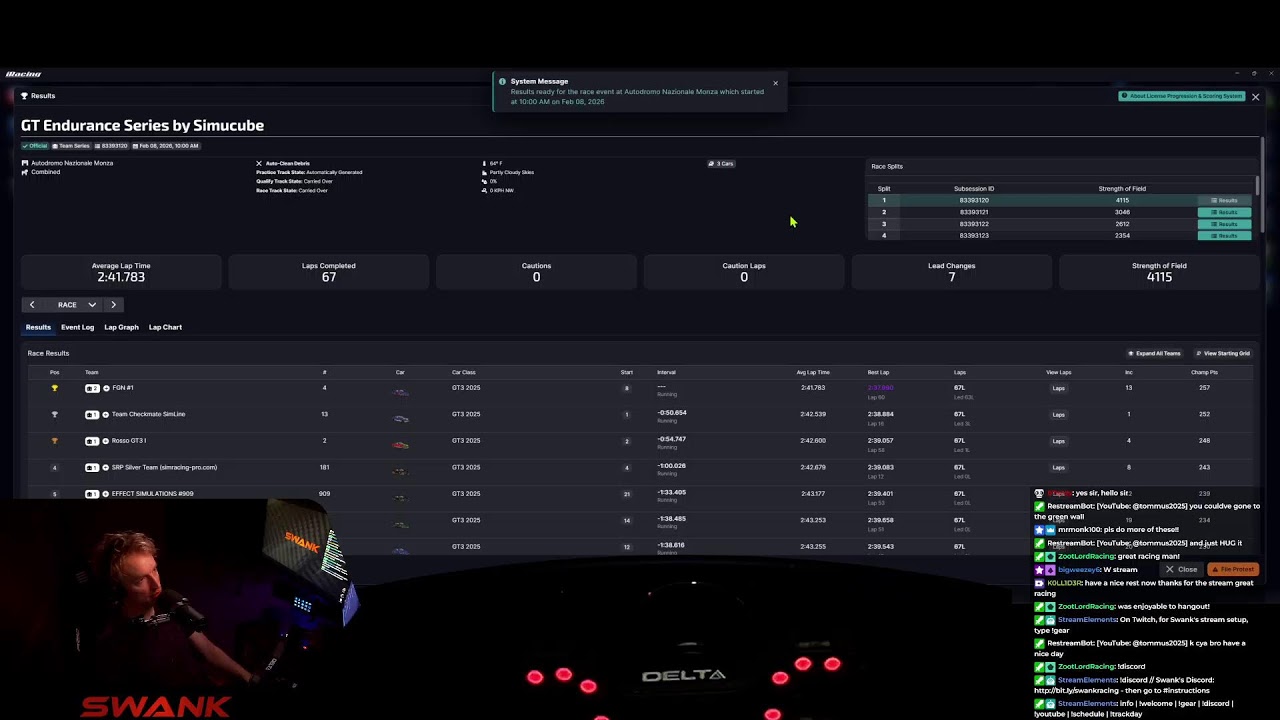Click driver count badge for FGN #1
1280x720 pixels.
click(x=92, y=388)
